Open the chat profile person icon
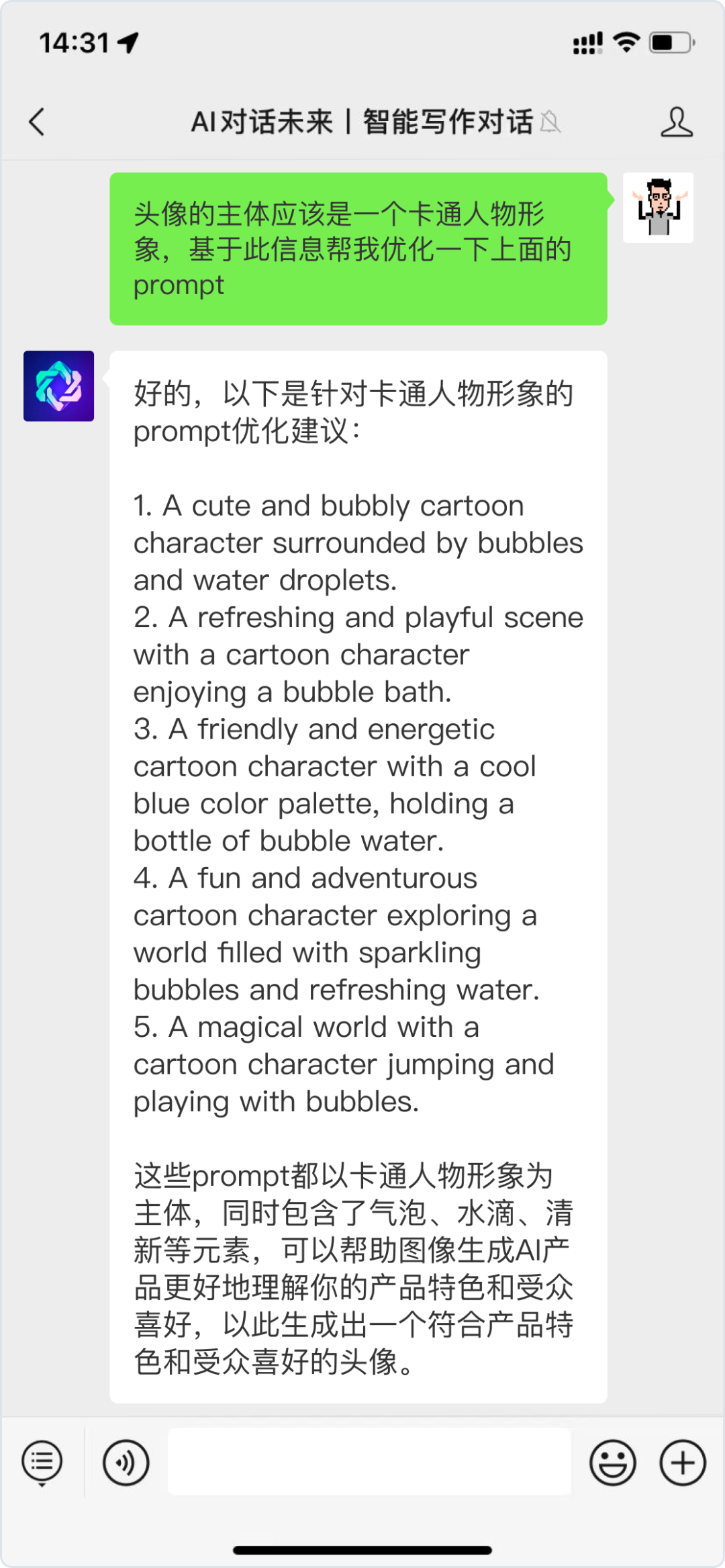Screen dimensions: 725x1568 pos(676,122)
